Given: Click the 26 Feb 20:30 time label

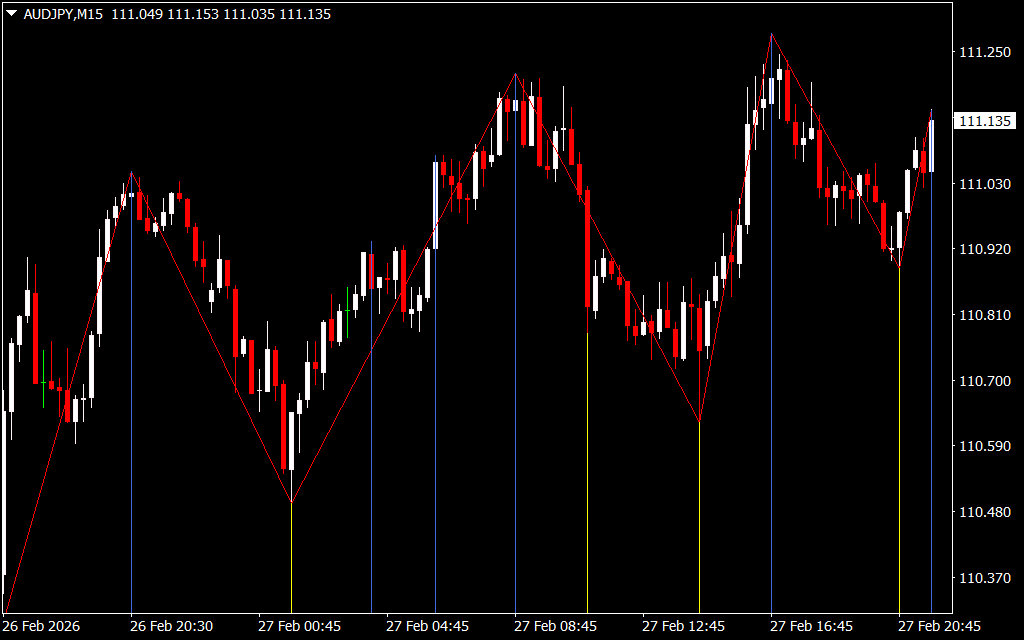Looking at the screenshot, I should coord(171,626).
